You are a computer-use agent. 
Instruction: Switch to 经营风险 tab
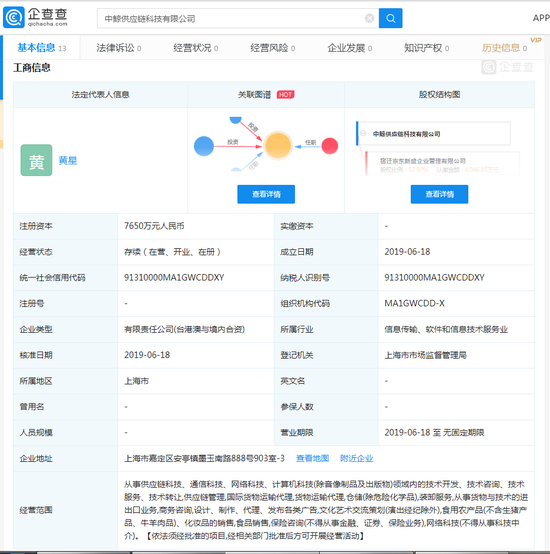pos(272,48)
